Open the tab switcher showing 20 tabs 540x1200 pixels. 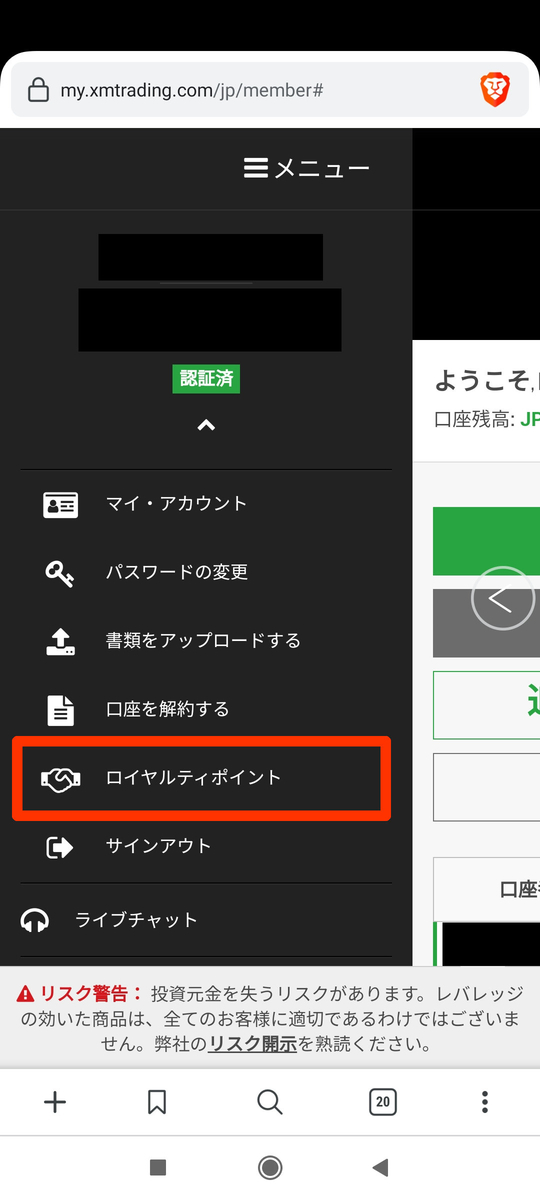pyautogui.click(x=382, y=1102)
